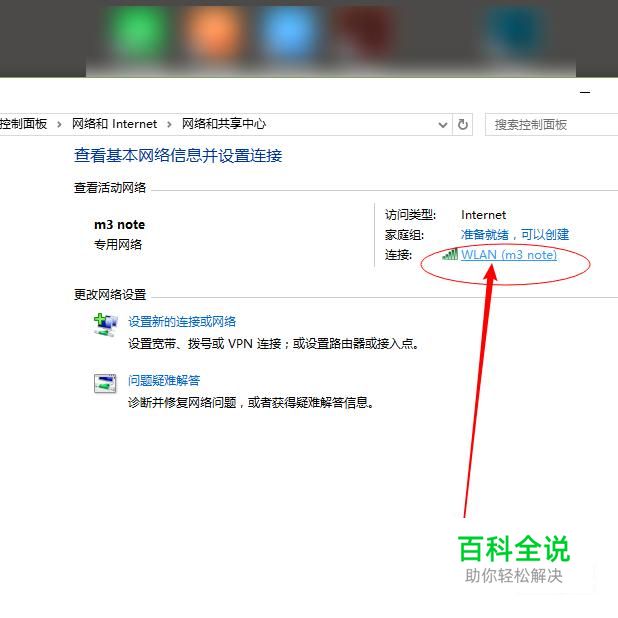Go to 控制面板 in breadcrumb
The height and width of the screenshot is (618, 618).
[x=23, y=124]
